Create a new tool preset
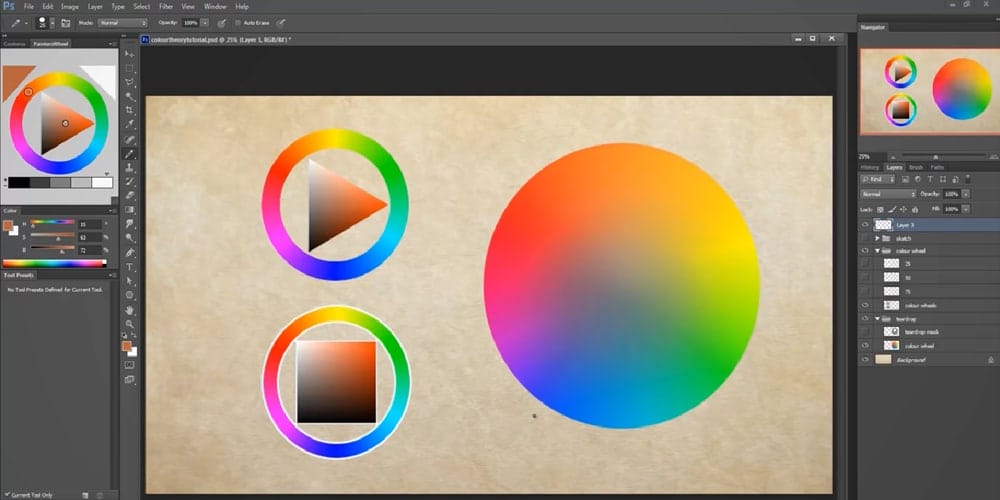Image resolution: width=1000 pixels, height=500 pixels. click(85, 495)
